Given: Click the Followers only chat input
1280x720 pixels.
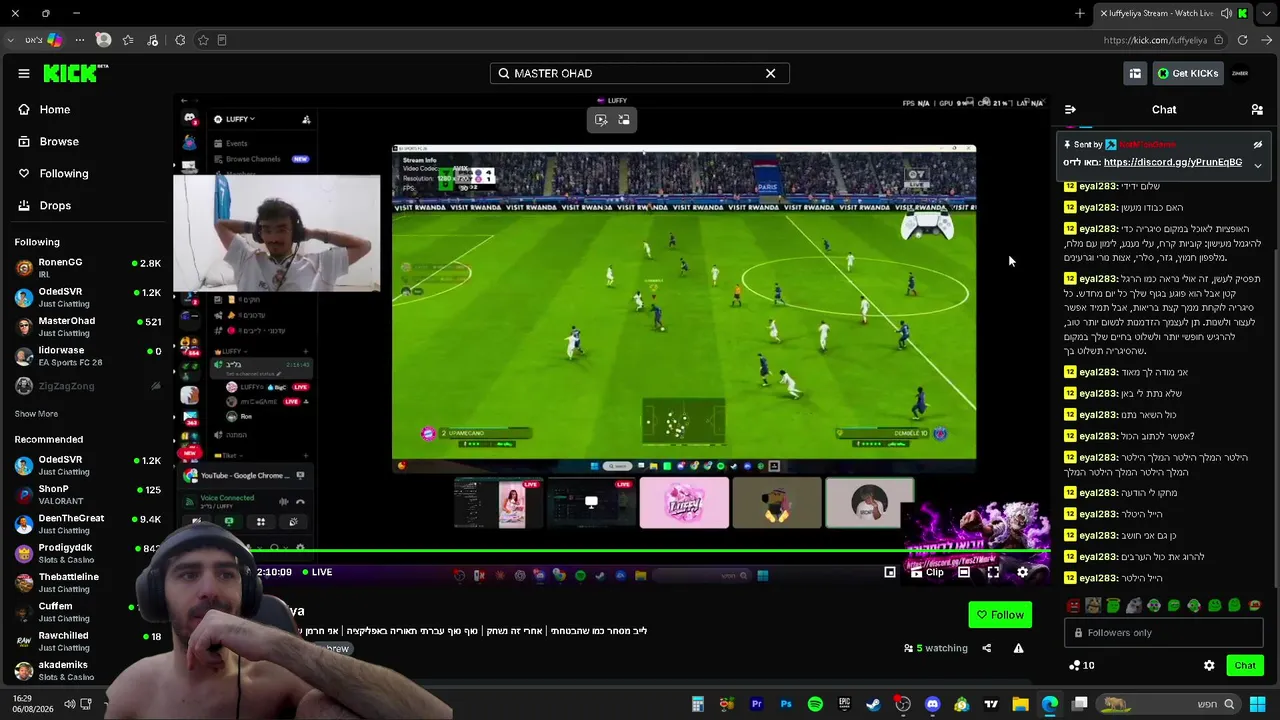Looking at the screenshot, I should [x=1165, y=632].
